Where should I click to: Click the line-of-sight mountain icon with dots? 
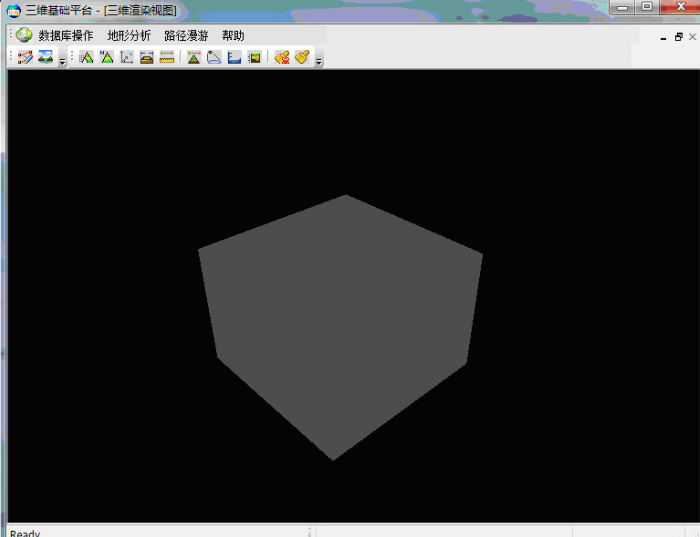[x=194, y=57]
